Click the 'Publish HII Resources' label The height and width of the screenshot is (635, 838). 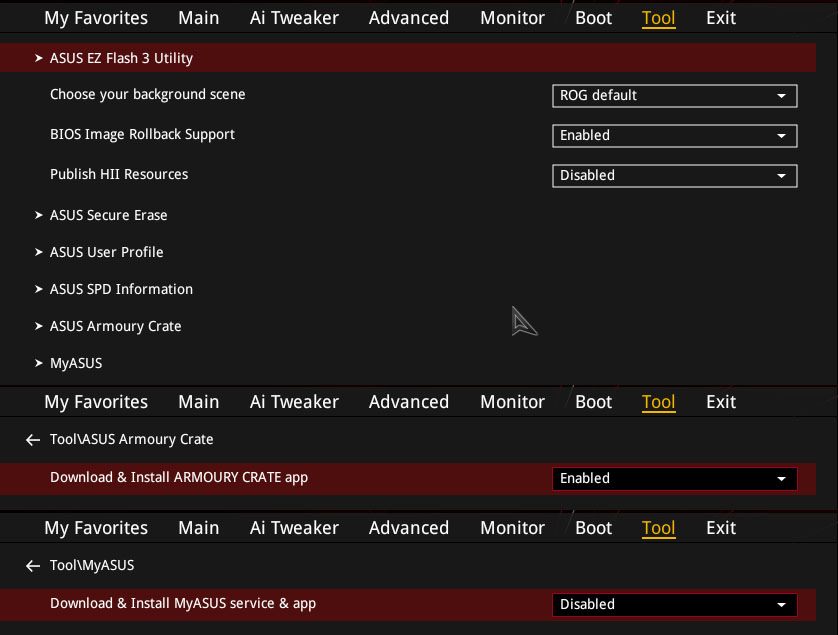click(x=119, y=174)
